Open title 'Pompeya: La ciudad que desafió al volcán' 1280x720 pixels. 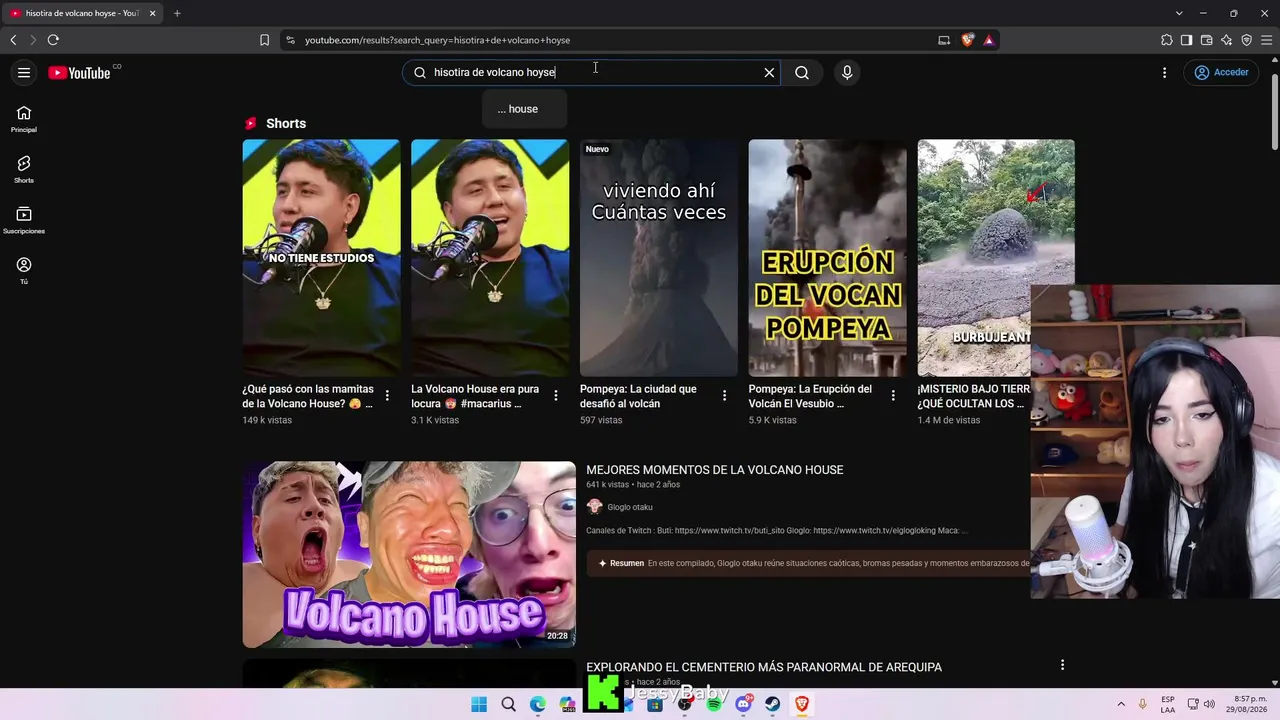pos(640,396)
